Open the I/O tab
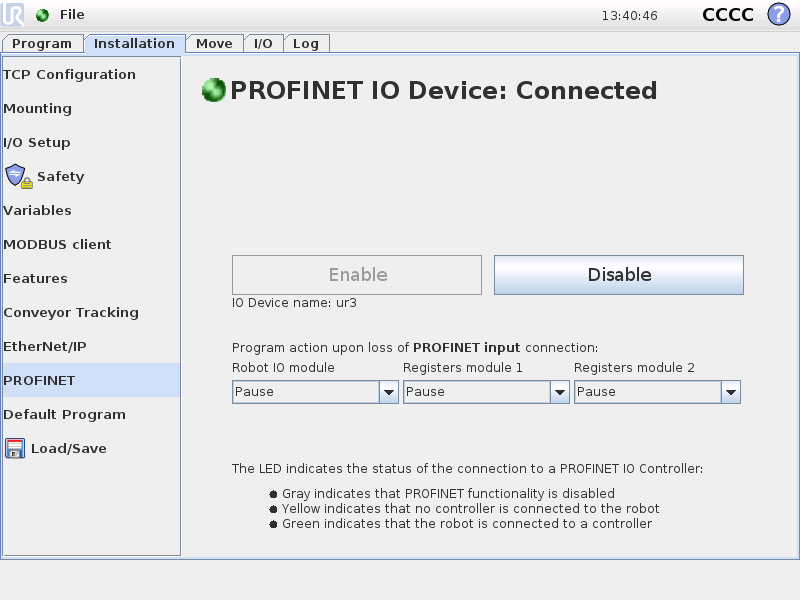The width and height of the screenshot is (800, 600). tap(263, 43)
